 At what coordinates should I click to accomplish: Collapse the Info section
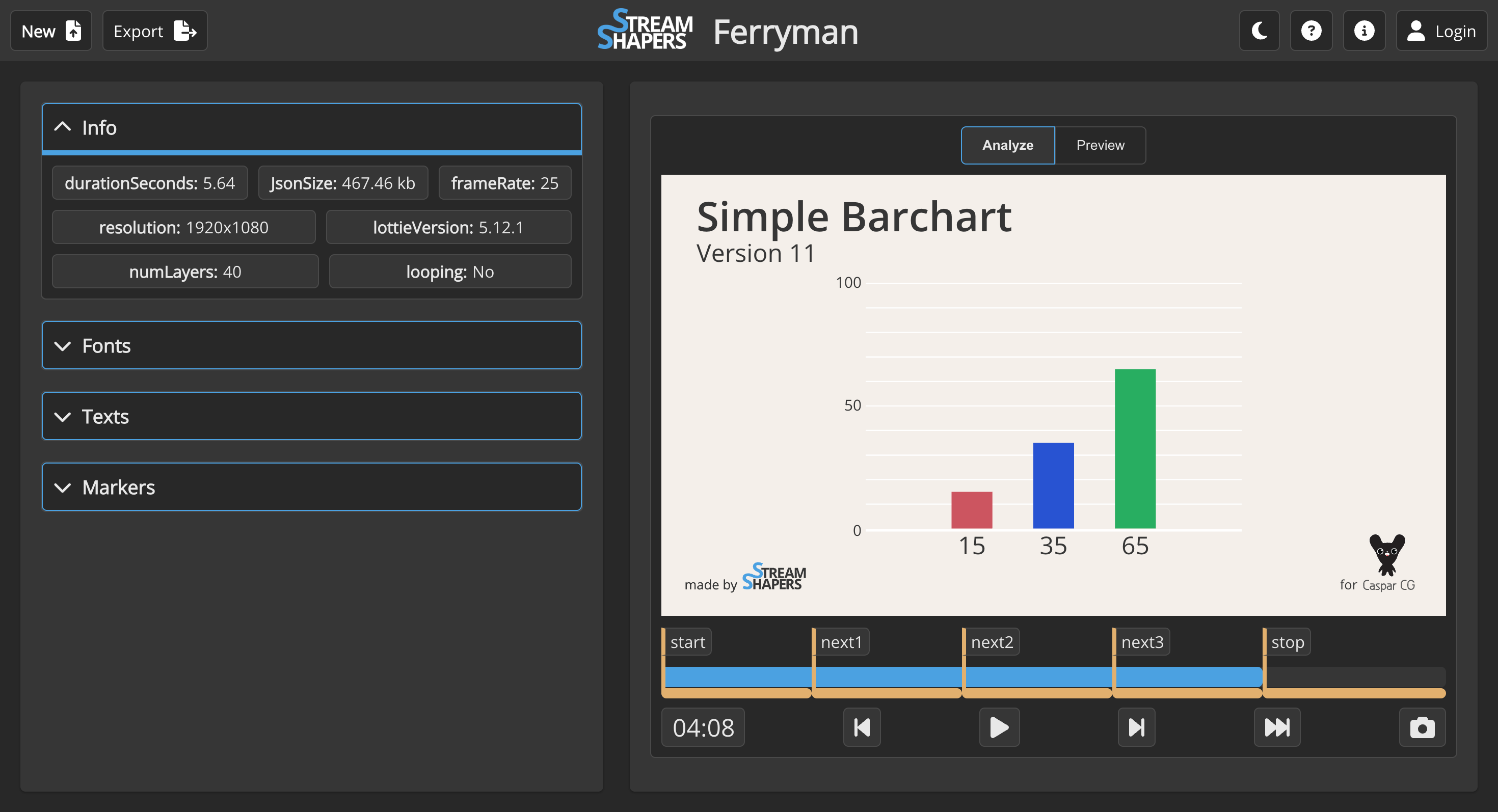[x=312, y=127]
